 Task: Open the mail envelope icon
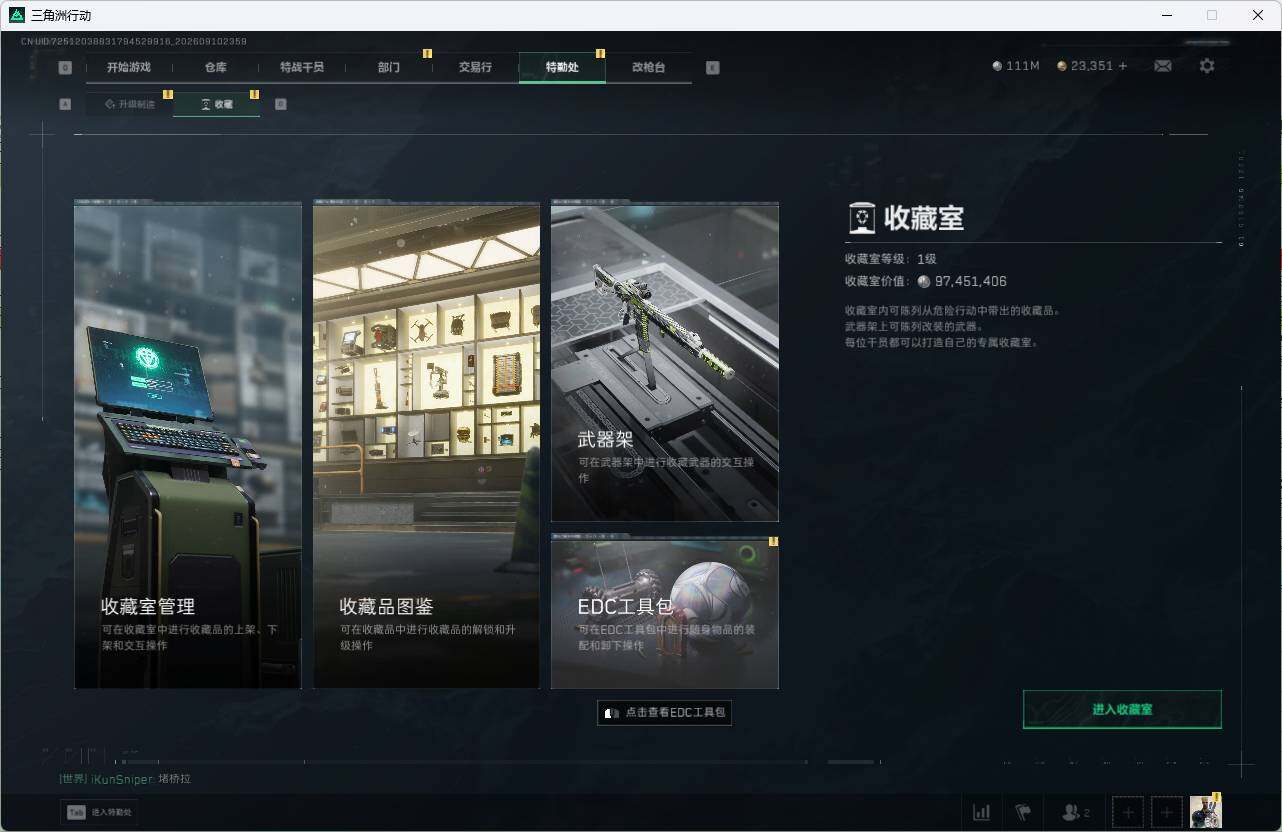(x=1163, y=66)
